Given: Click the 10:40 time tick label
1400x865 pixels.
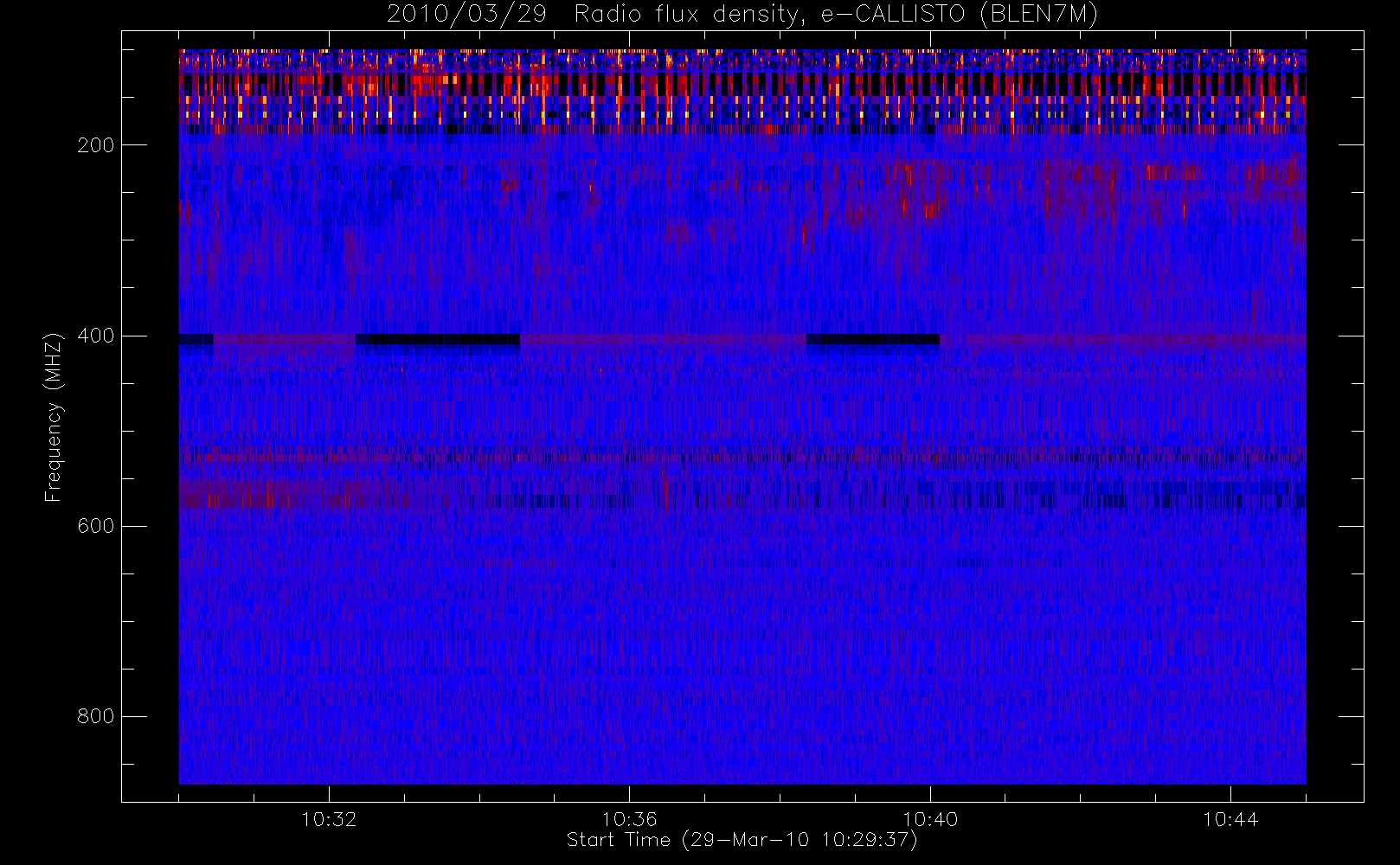Looking at the screenshot, I should [x=930, y=819].
